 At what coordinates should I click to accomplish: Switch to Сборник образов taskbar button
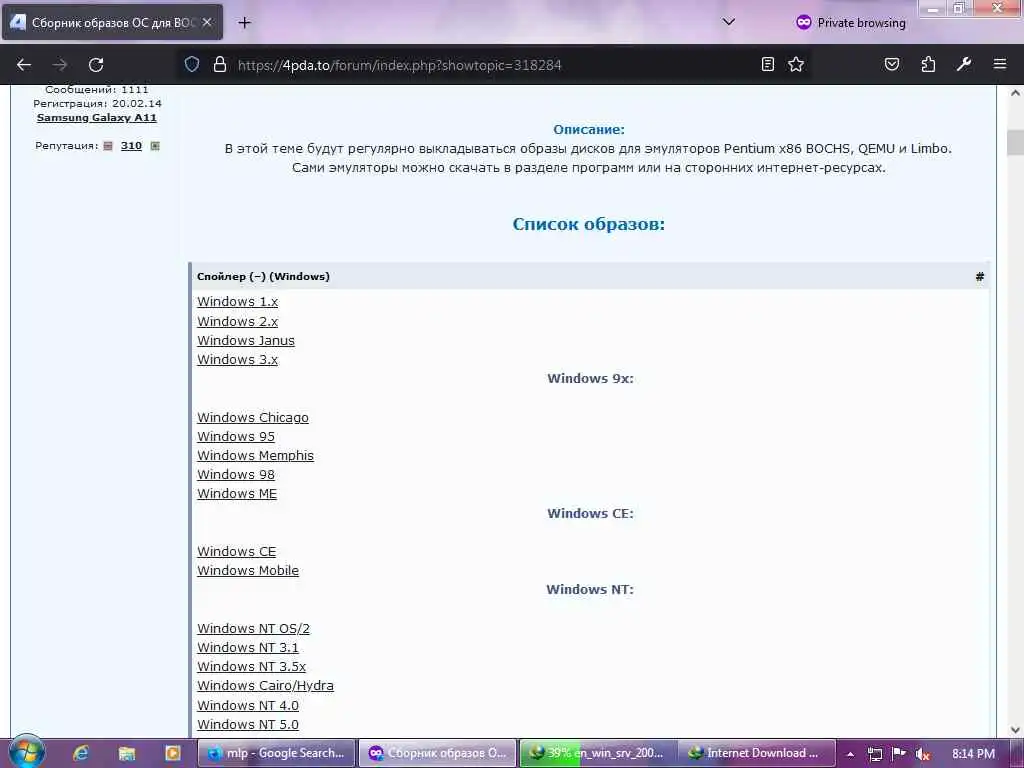(x=438, y=753)
